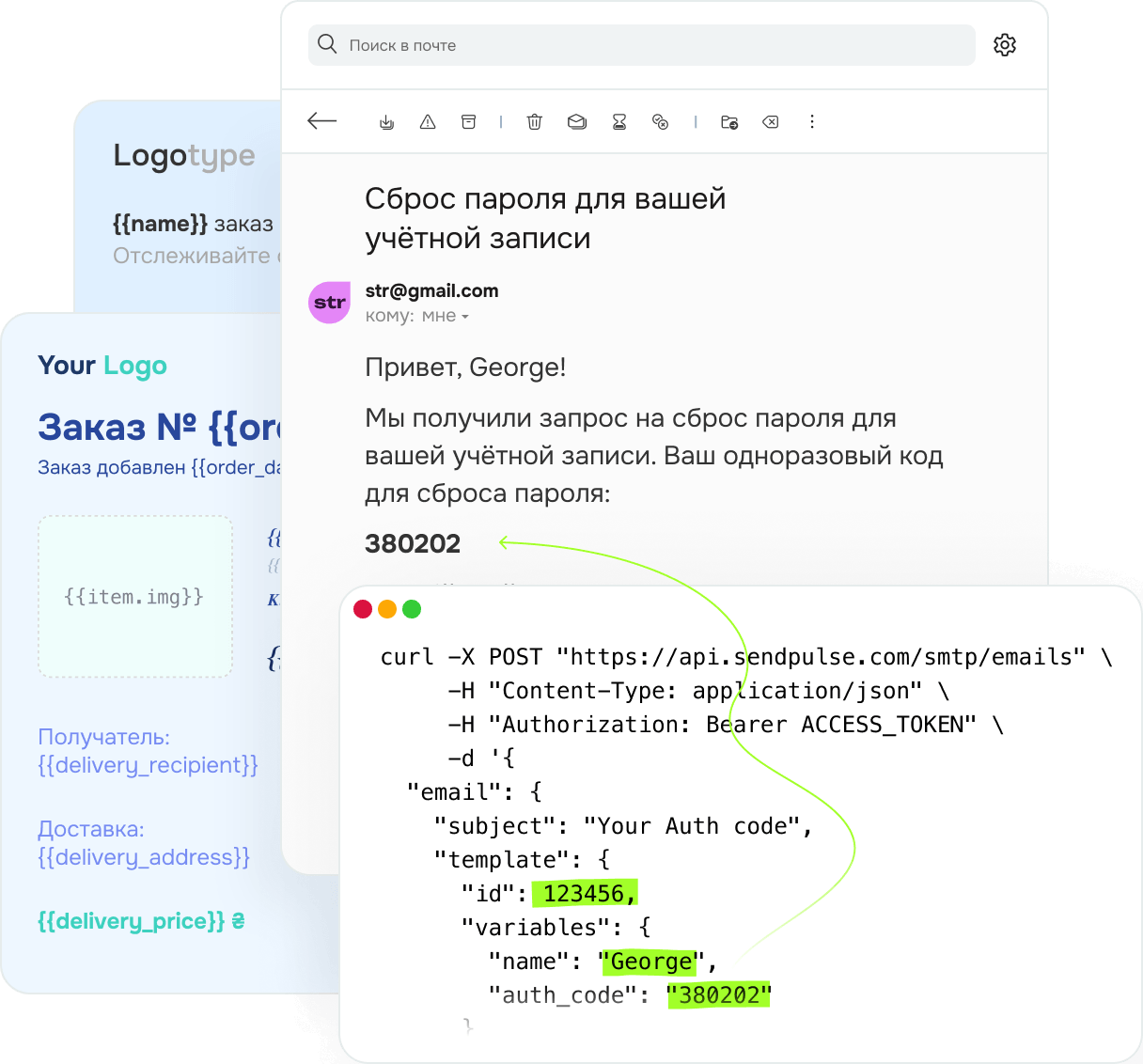1143x1064 pixels.
Task: Click the {{item.img}} image placeholder
Action: [135, 597]
